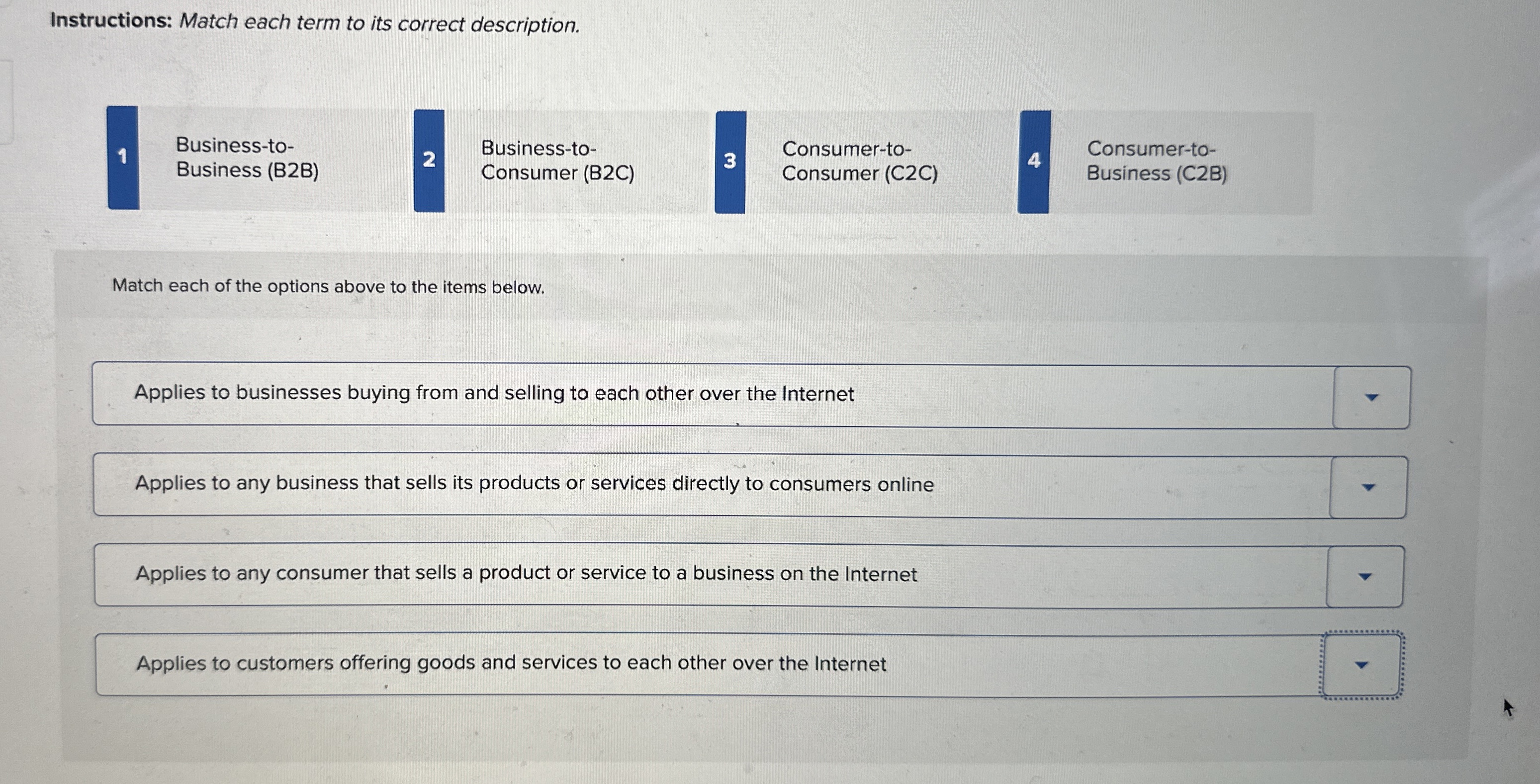Click the blue numbered badge 3
1540x784 pixels.
[730, 159]
